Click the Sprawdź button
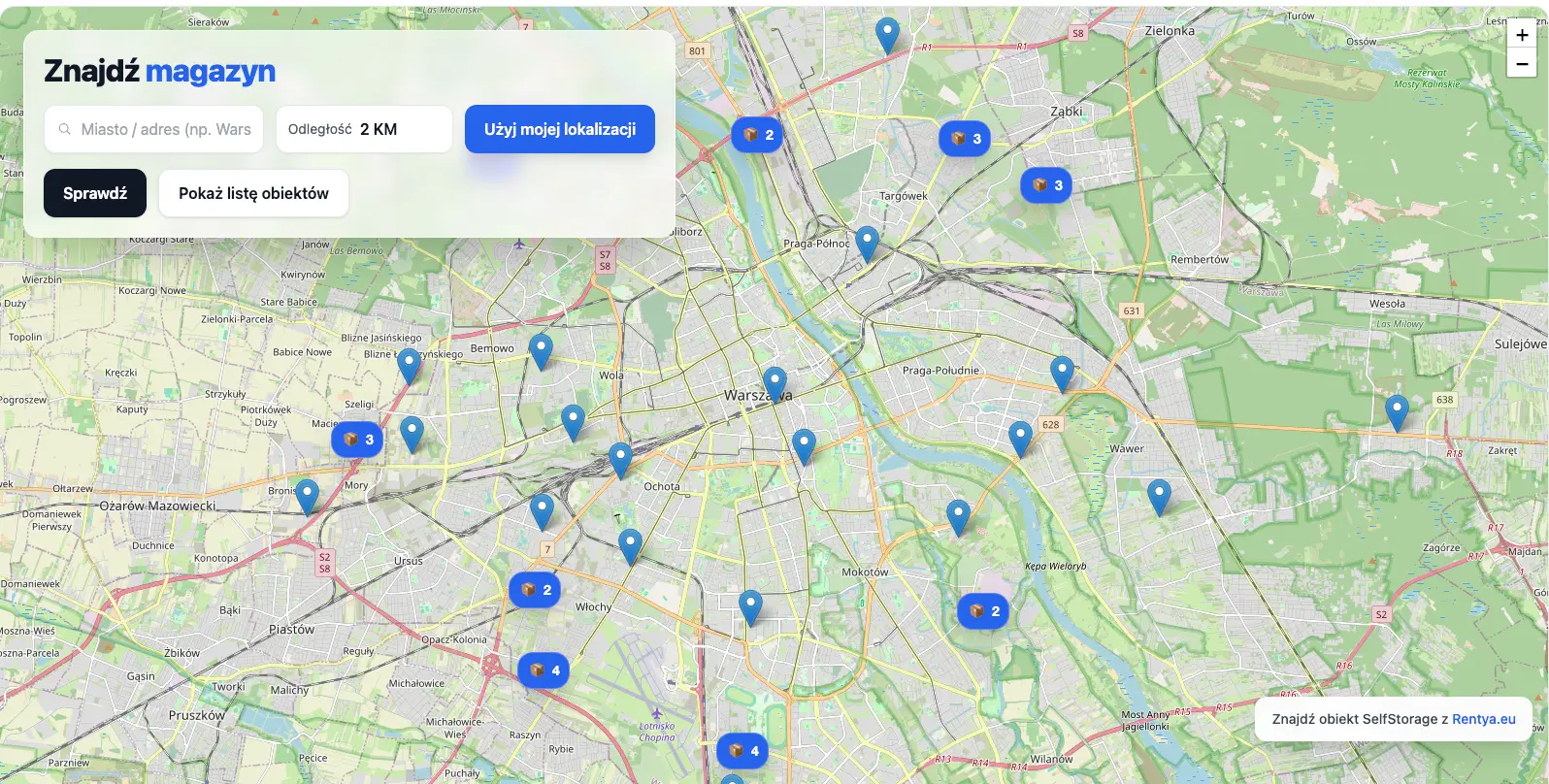The image size is (1549, 784). click(95, 193)
